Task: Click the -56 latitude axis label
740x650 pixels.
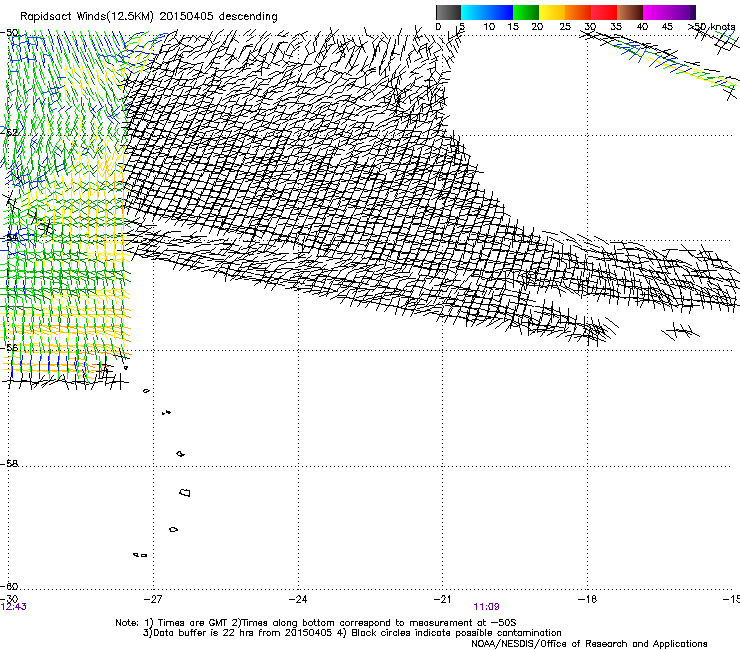Action: tap(9, 348)
